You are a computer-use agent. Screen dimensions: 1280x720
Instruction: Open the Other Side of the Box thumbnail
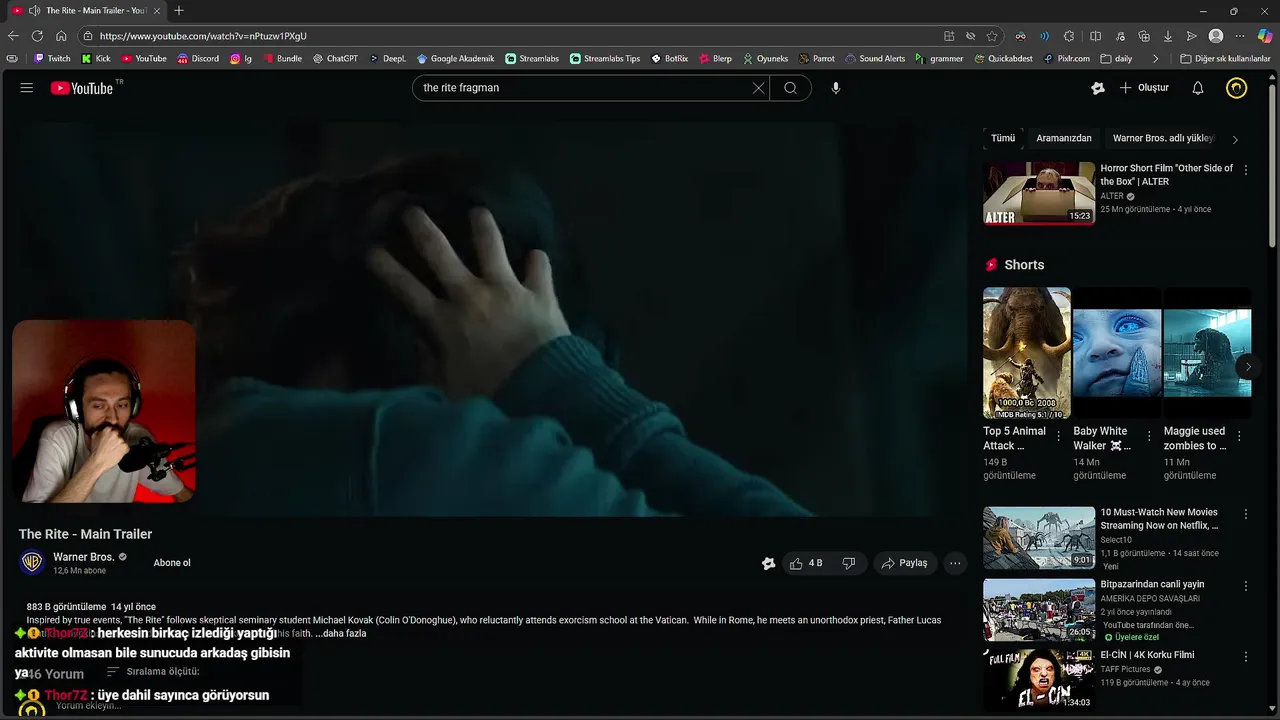[x=1039, y=193]
